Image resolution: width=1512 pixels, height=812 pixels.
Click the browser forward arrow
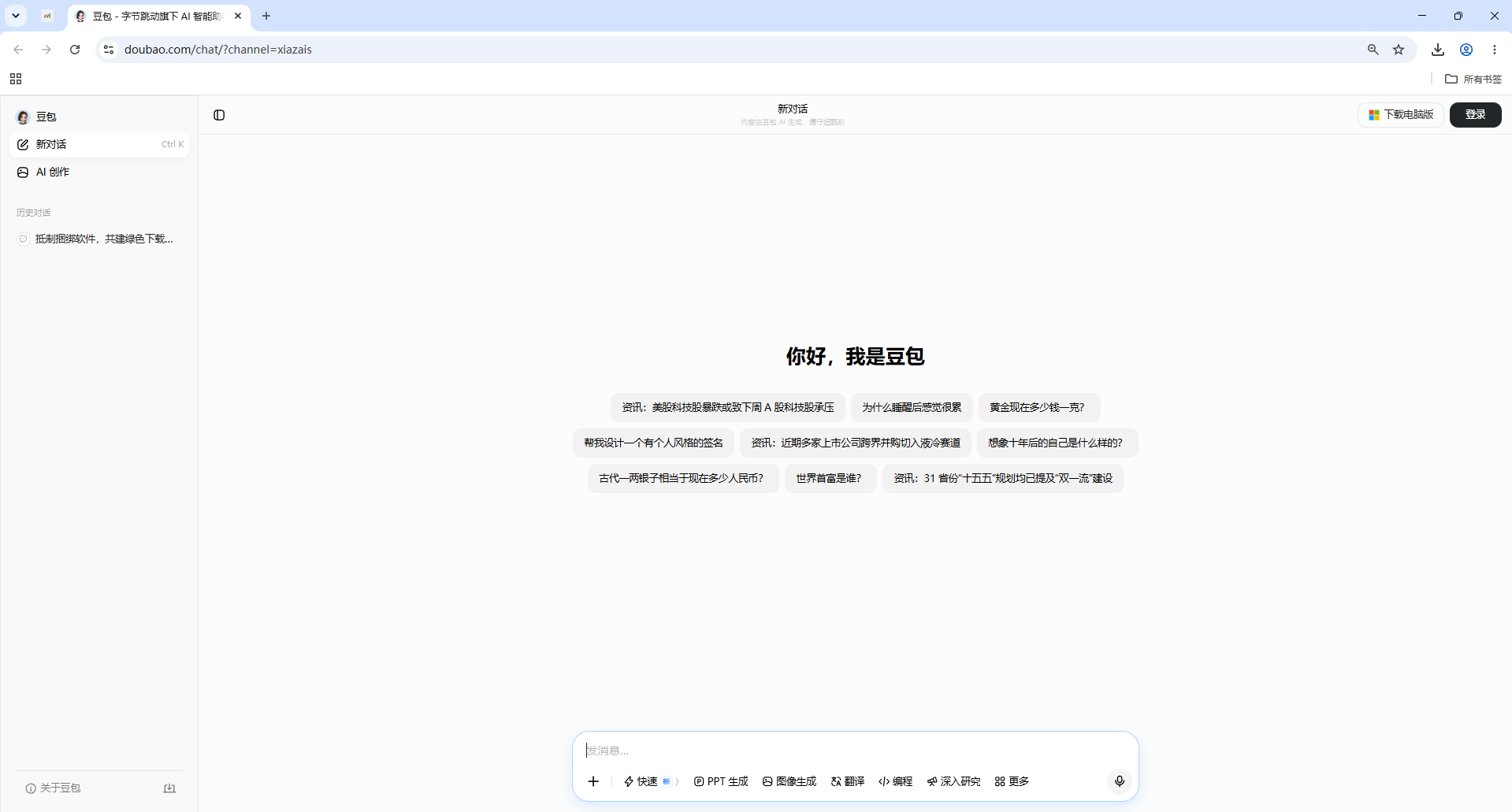point(46,50)
